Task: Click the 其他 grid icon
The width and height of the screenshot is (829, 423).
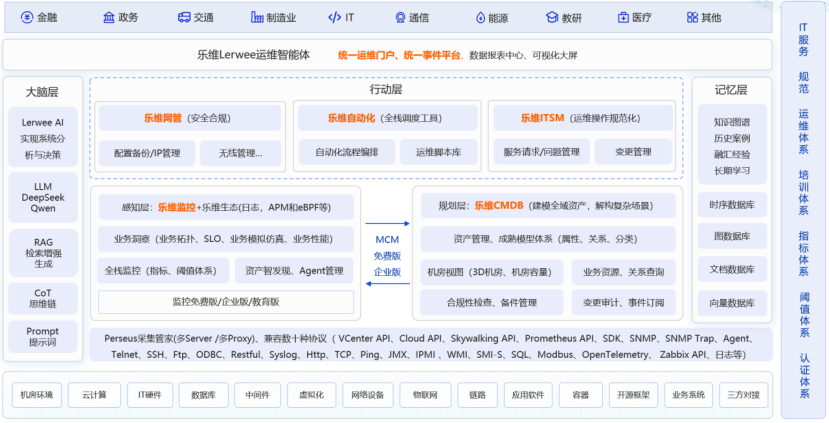Action: [693, 17]
